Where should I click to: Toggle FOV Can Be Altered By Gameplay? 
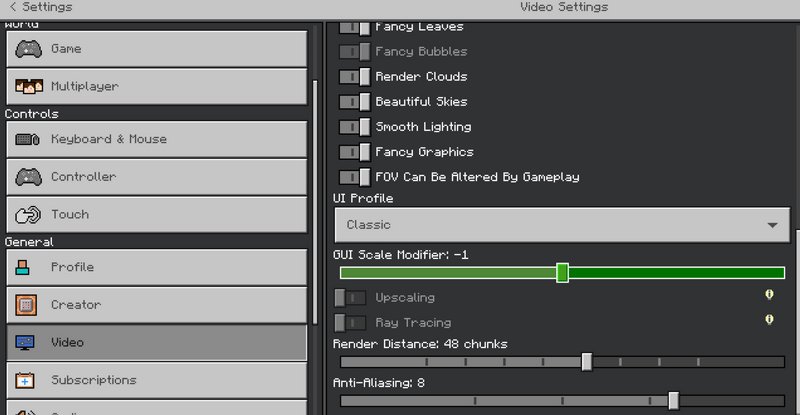(355, 177)
